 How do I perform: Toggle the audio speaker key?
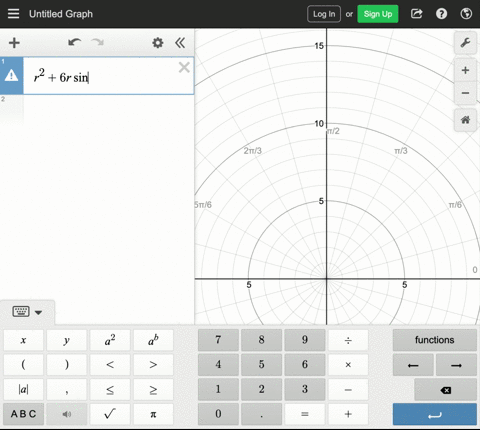67,414
